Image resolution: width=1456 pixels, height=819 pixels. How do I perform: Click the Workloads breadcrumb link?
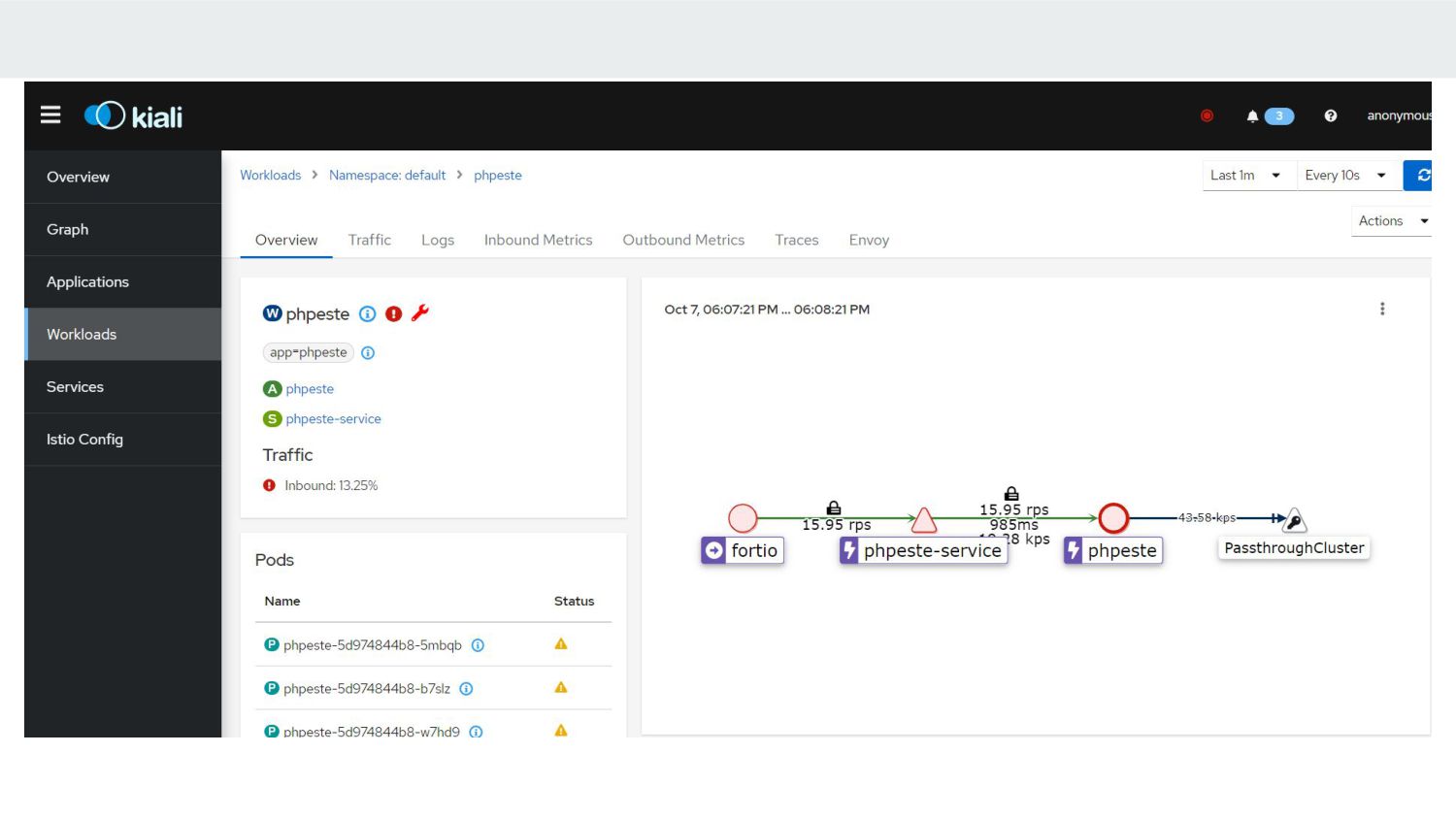tap(271, 176)
